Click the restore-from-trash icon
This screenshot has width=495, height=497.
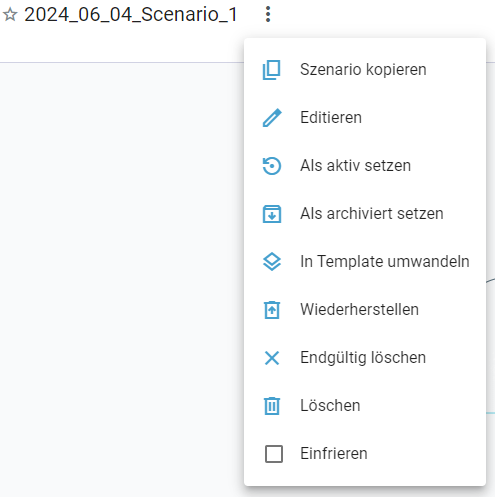coord(272,310)
